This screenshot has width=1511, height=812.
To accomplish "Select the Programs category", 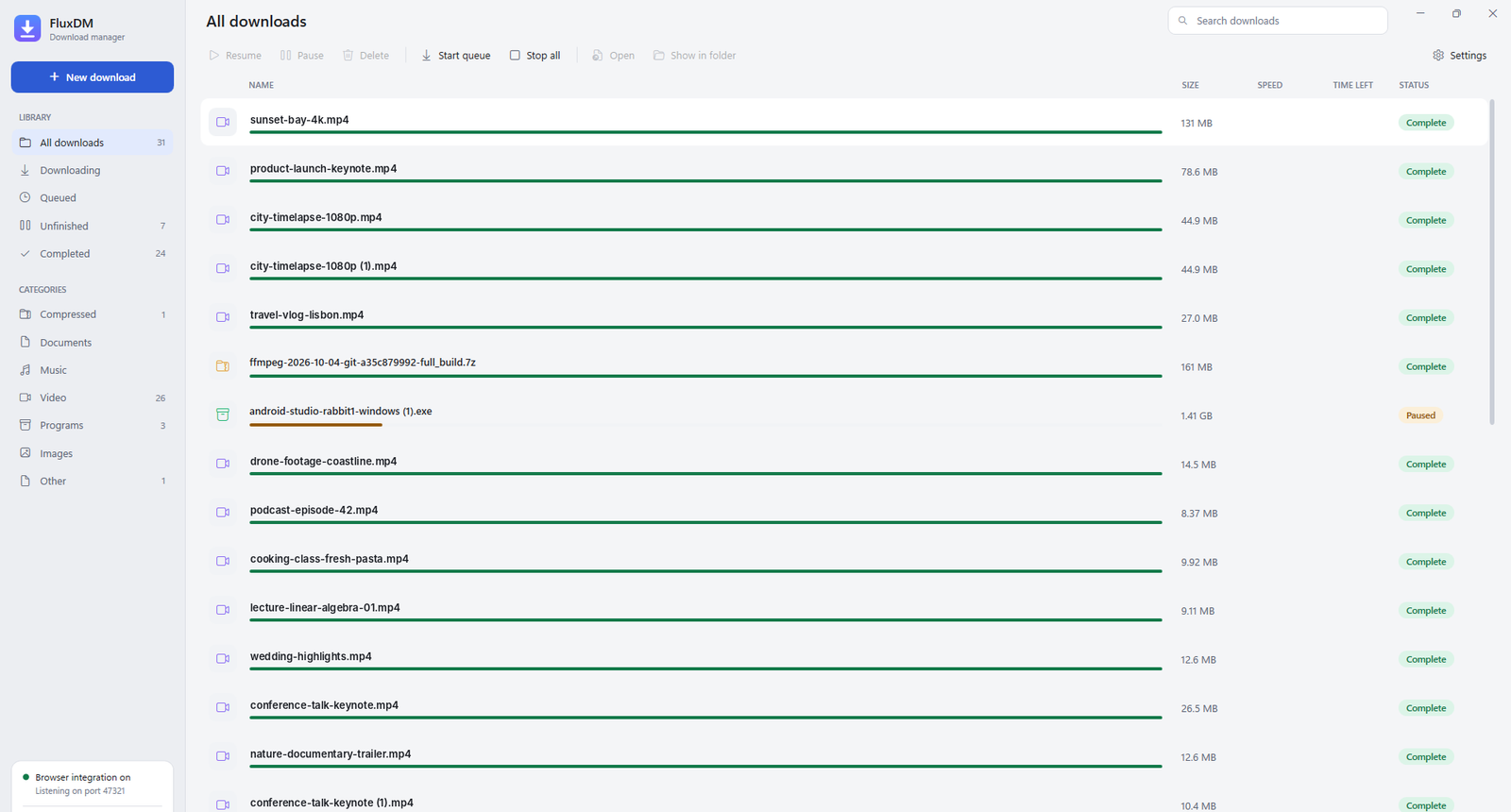I will click(93, 426).
